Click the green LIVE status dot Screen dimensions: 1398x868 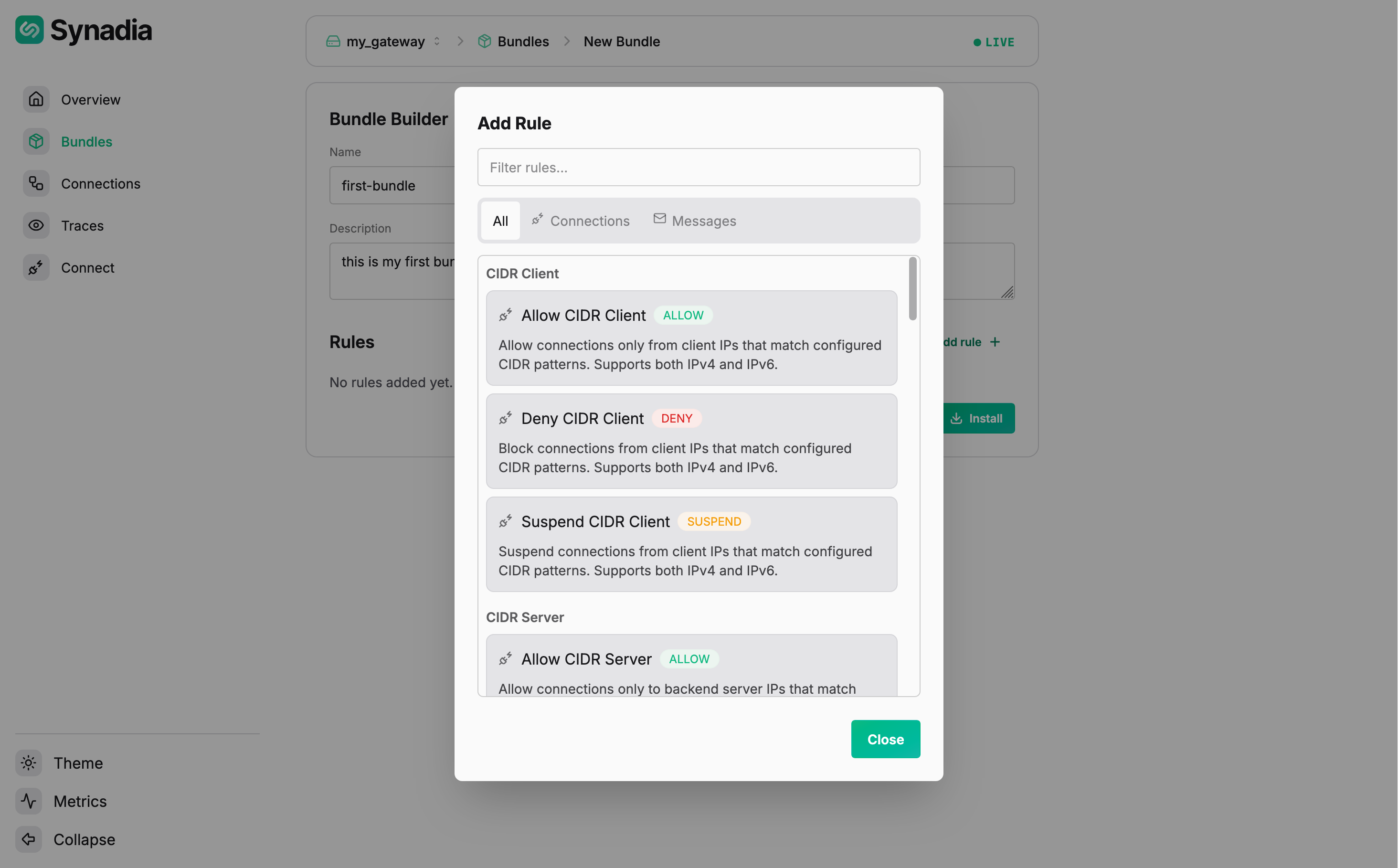(977, 42)
